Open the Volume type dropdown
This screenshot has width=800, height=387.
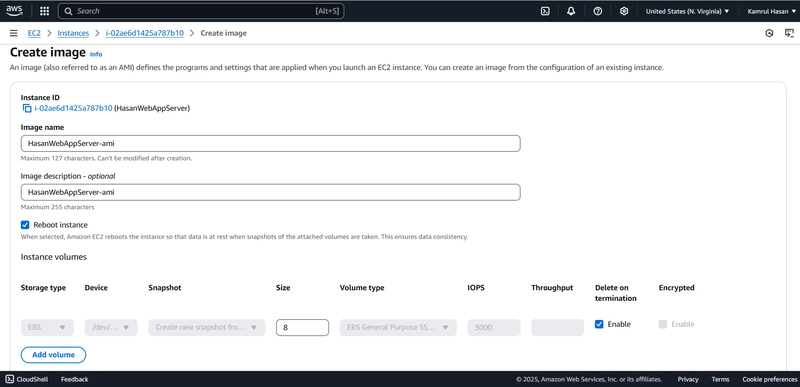[x=398, y=327]
